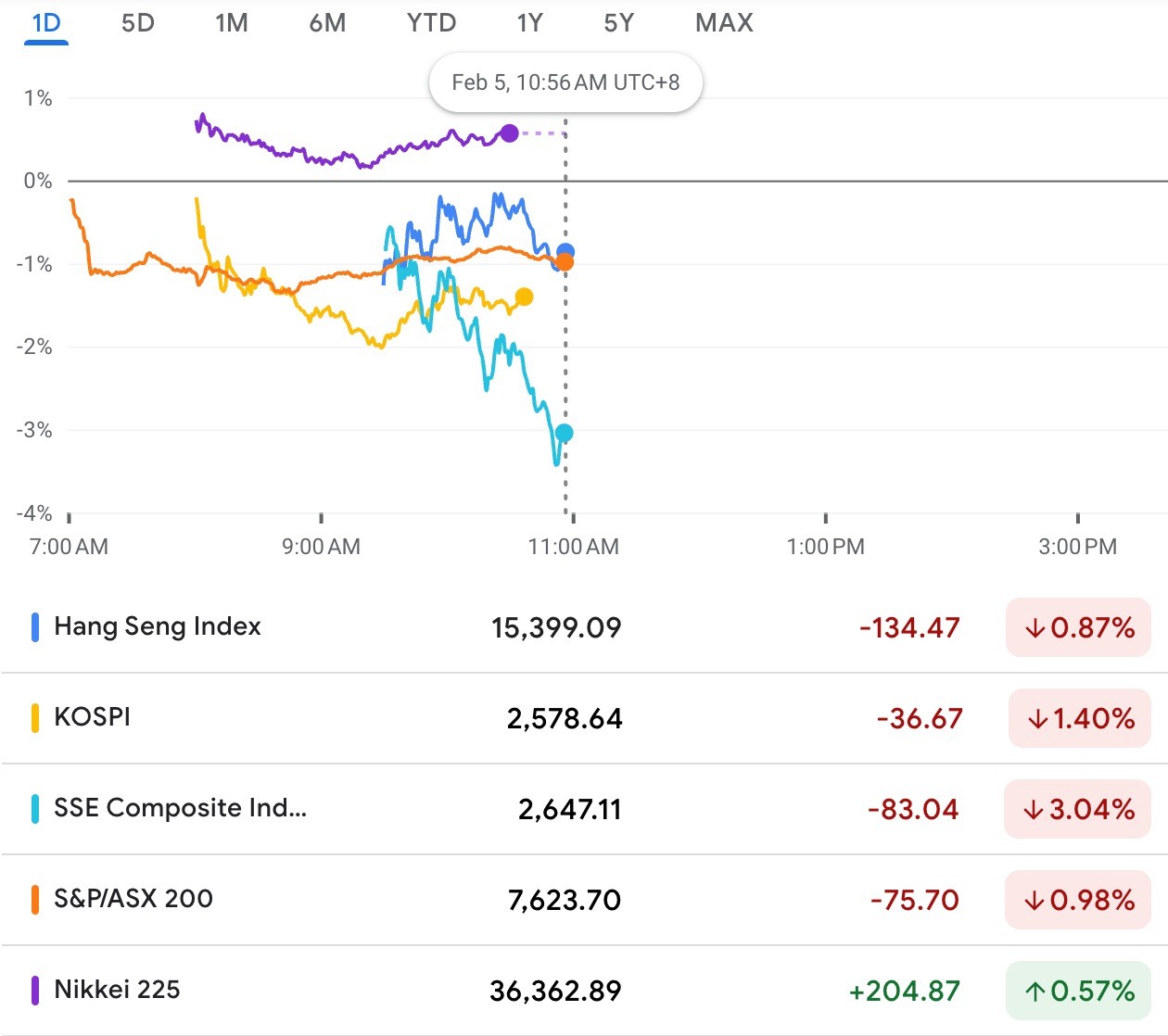
Task: Select the MAX time range
Action: pos(724,23)
